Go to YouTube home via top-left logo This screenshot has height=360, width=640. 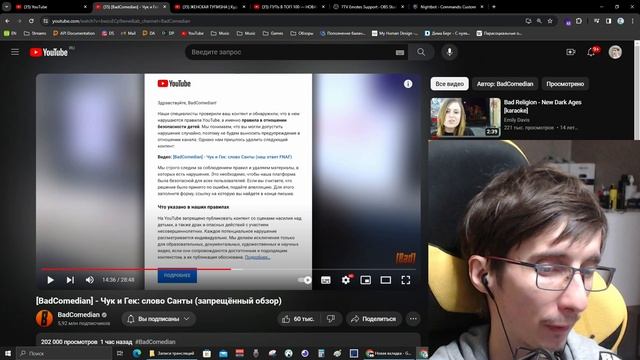click(x=49, y=52)
